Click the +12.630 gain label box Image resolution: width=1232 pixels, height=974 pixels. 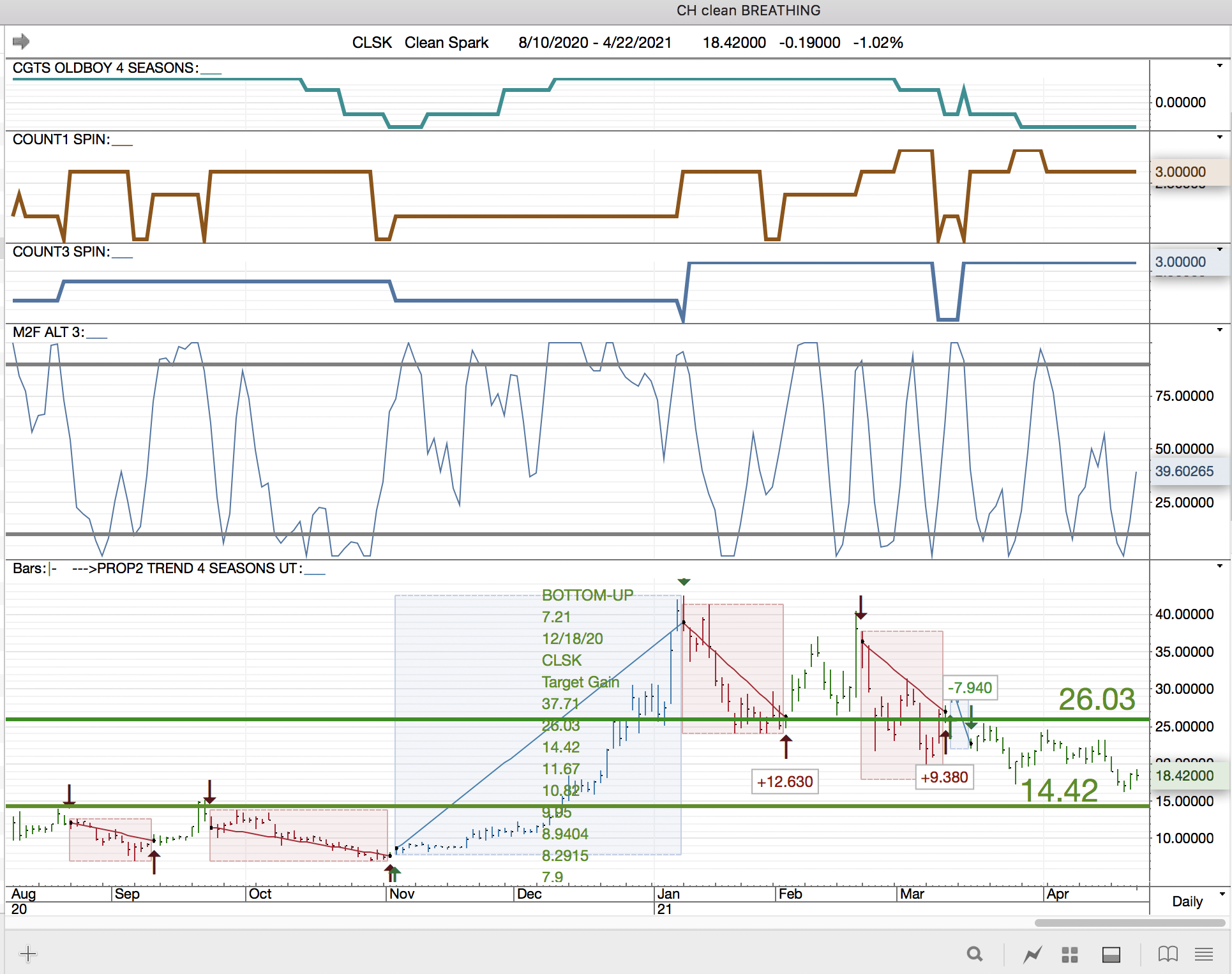point(785,781)
